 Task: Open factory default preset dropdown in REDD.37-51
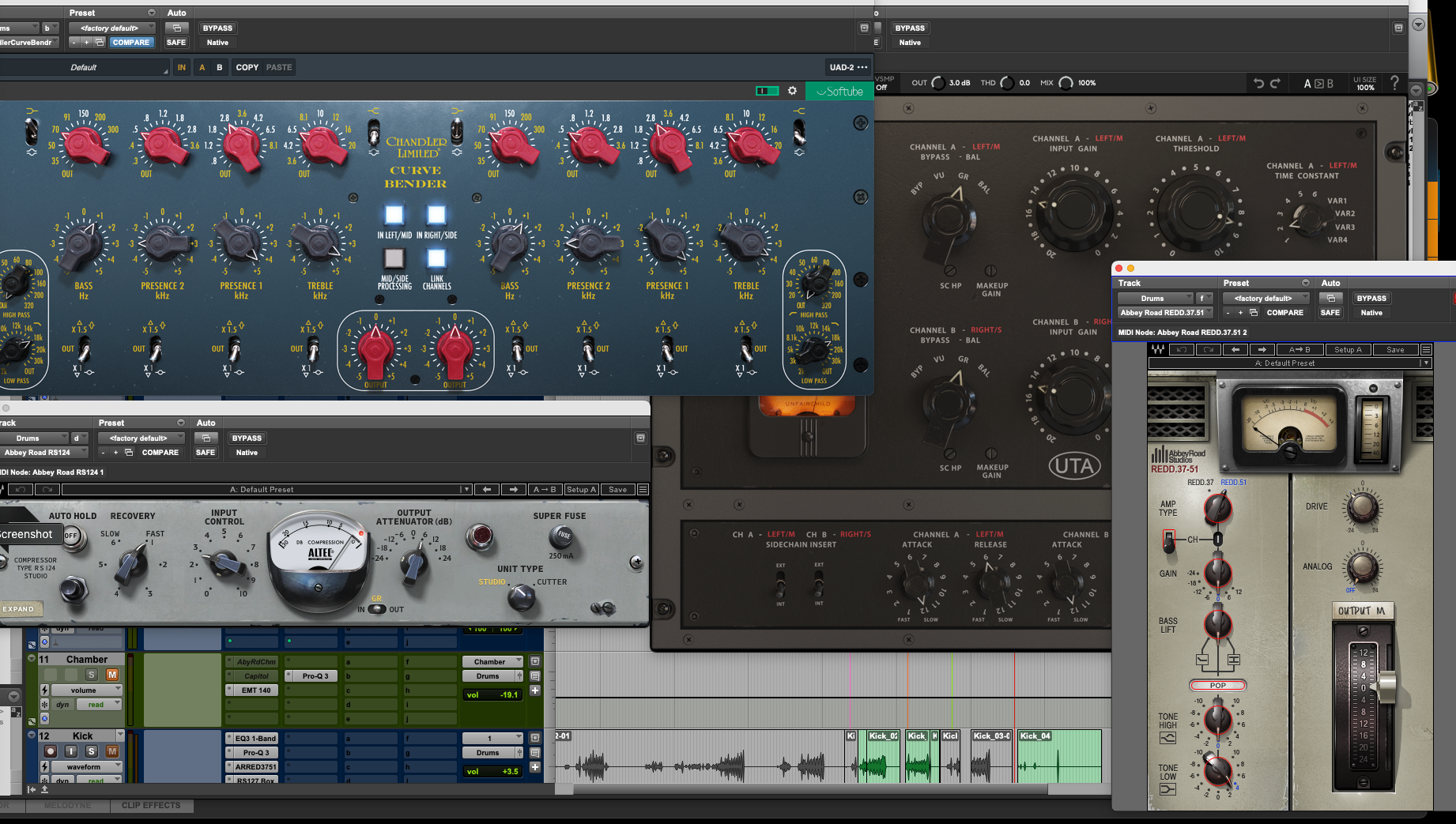coord(1266,298)
